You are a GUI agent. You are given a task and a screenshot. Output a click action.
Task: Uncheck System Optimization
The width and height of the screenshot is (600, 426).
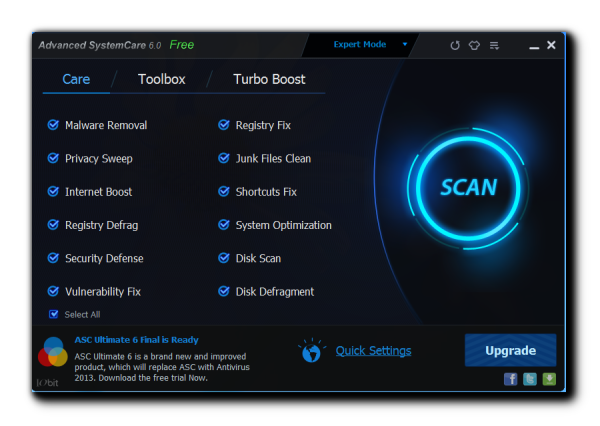click(x=224, y=225)
